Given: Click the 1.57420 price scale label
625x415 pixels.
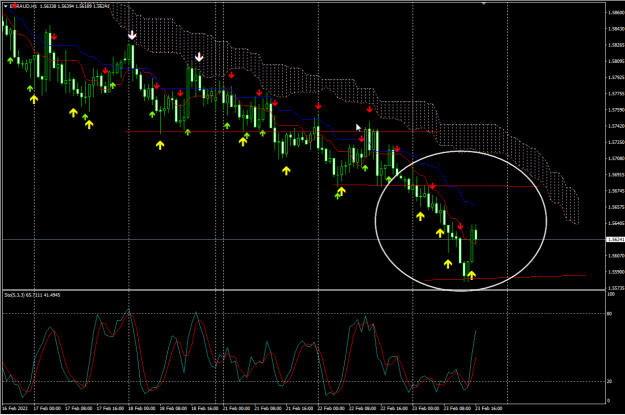Looking at the screenshot, I should pyautogui.click(x=616, y=126).
